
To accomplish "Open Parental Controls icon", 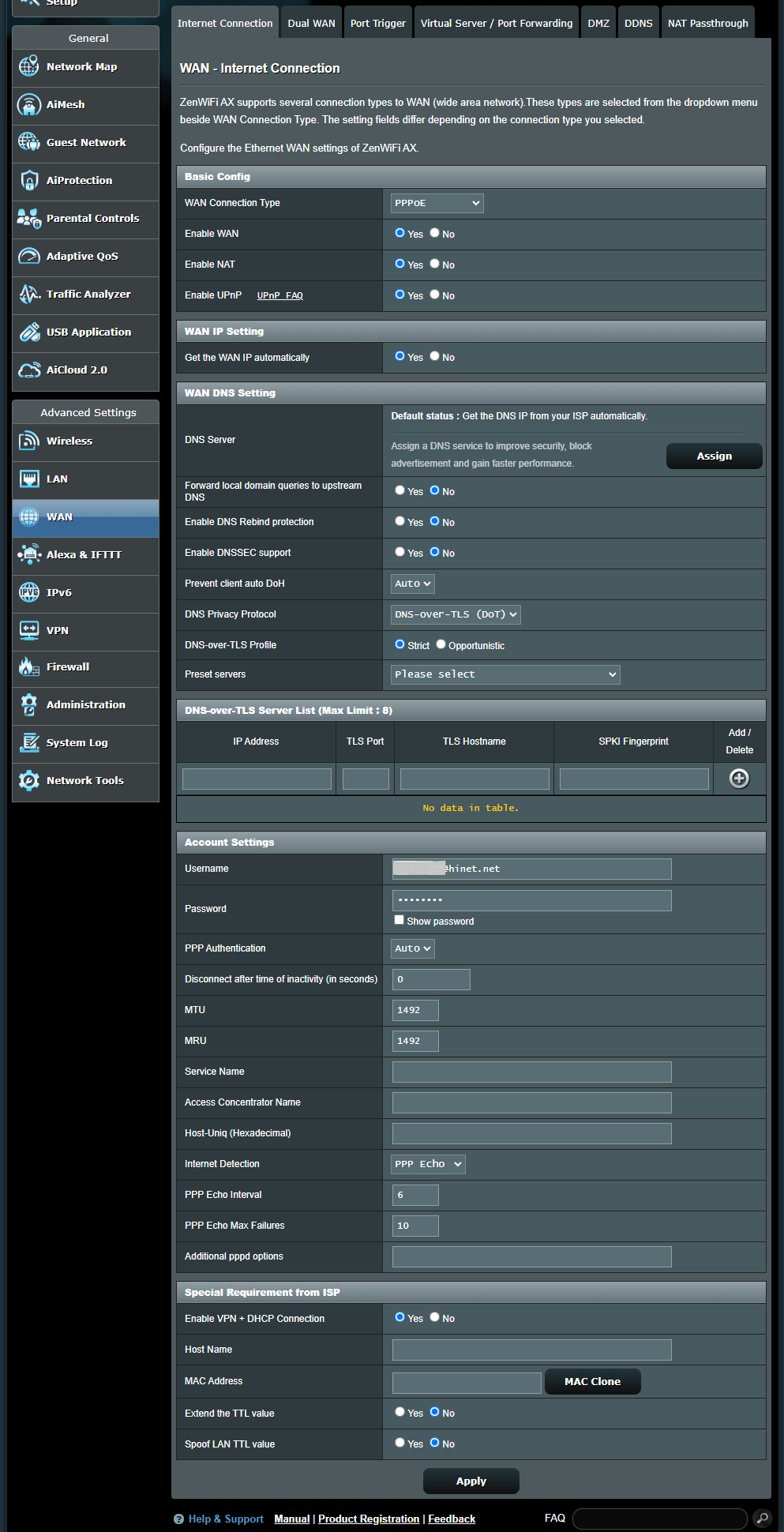I will 29,218.
